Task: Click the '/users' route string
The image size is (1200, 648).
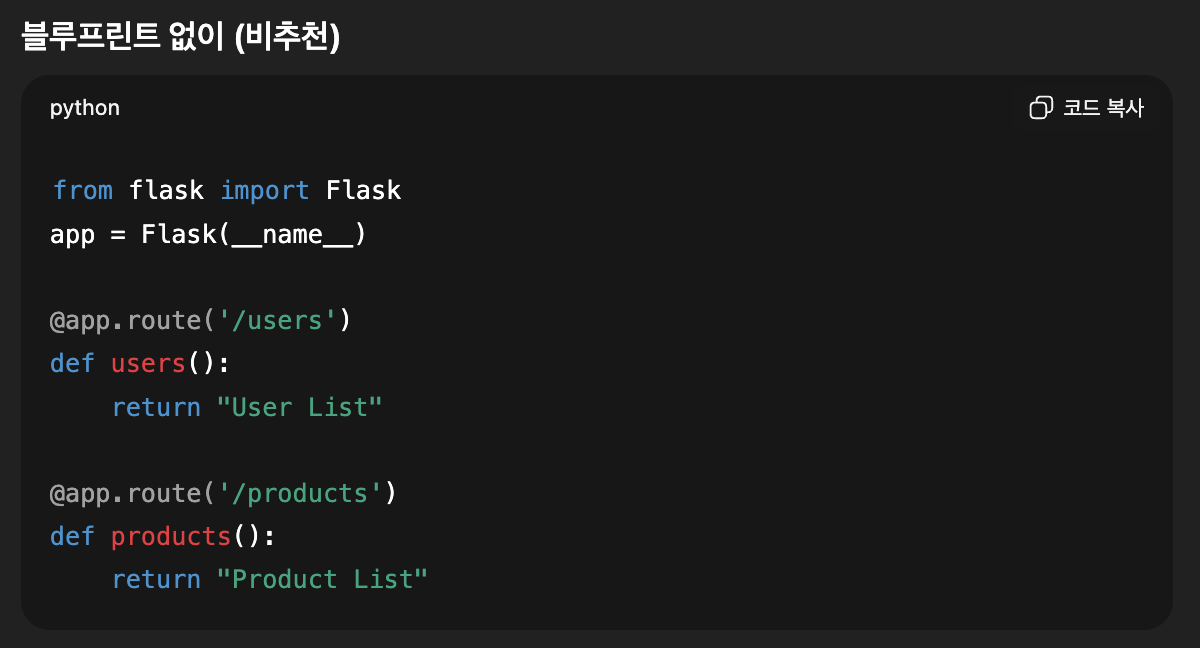Action: click(277, 320)
